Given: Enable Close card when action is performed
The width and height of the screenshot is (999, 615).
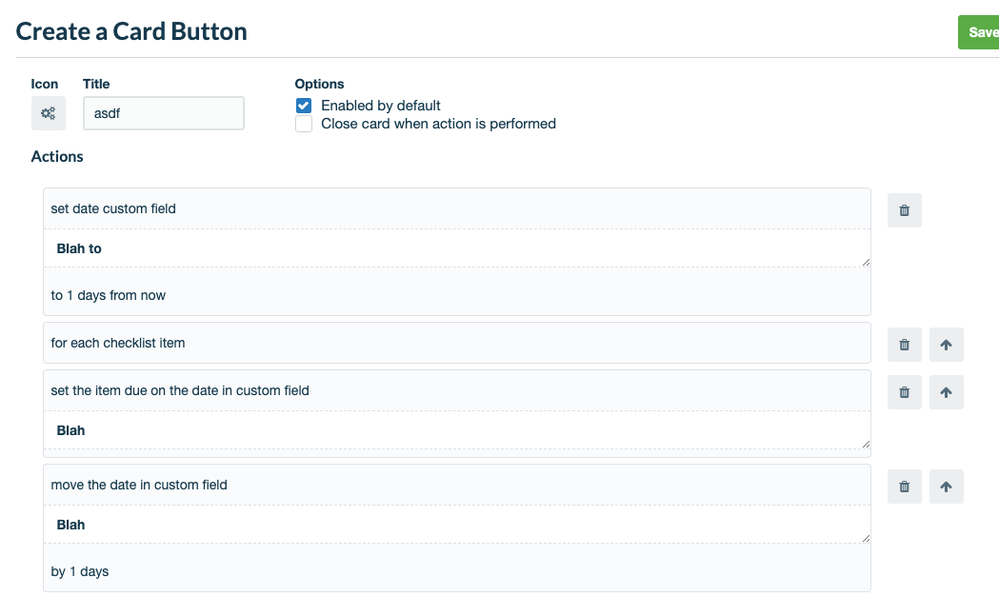Looking at the screenshot, I should click(304, 124).
